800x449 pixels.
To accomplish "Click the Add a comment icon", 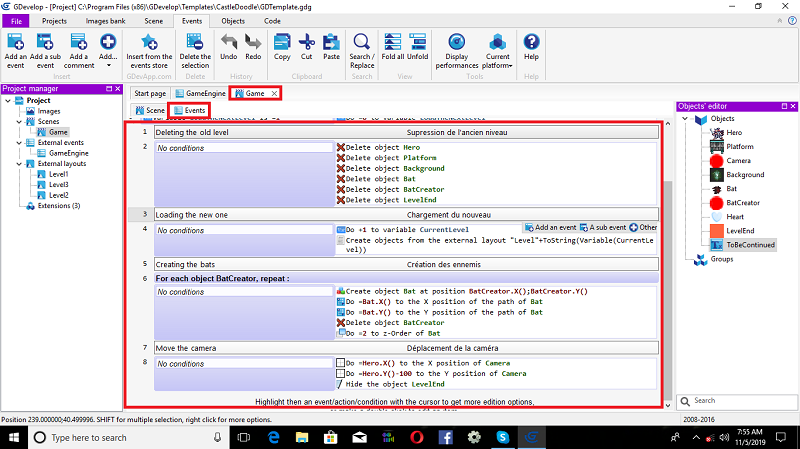I will tap(79, 42).
